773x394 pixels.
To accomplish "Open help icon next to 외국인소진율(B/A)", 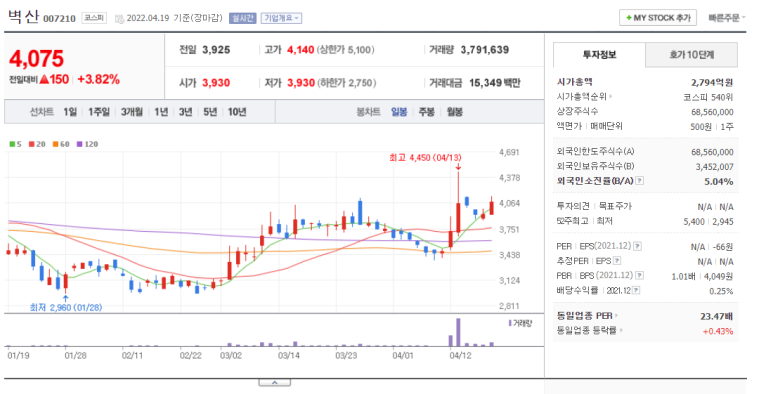I will (639, 181).
